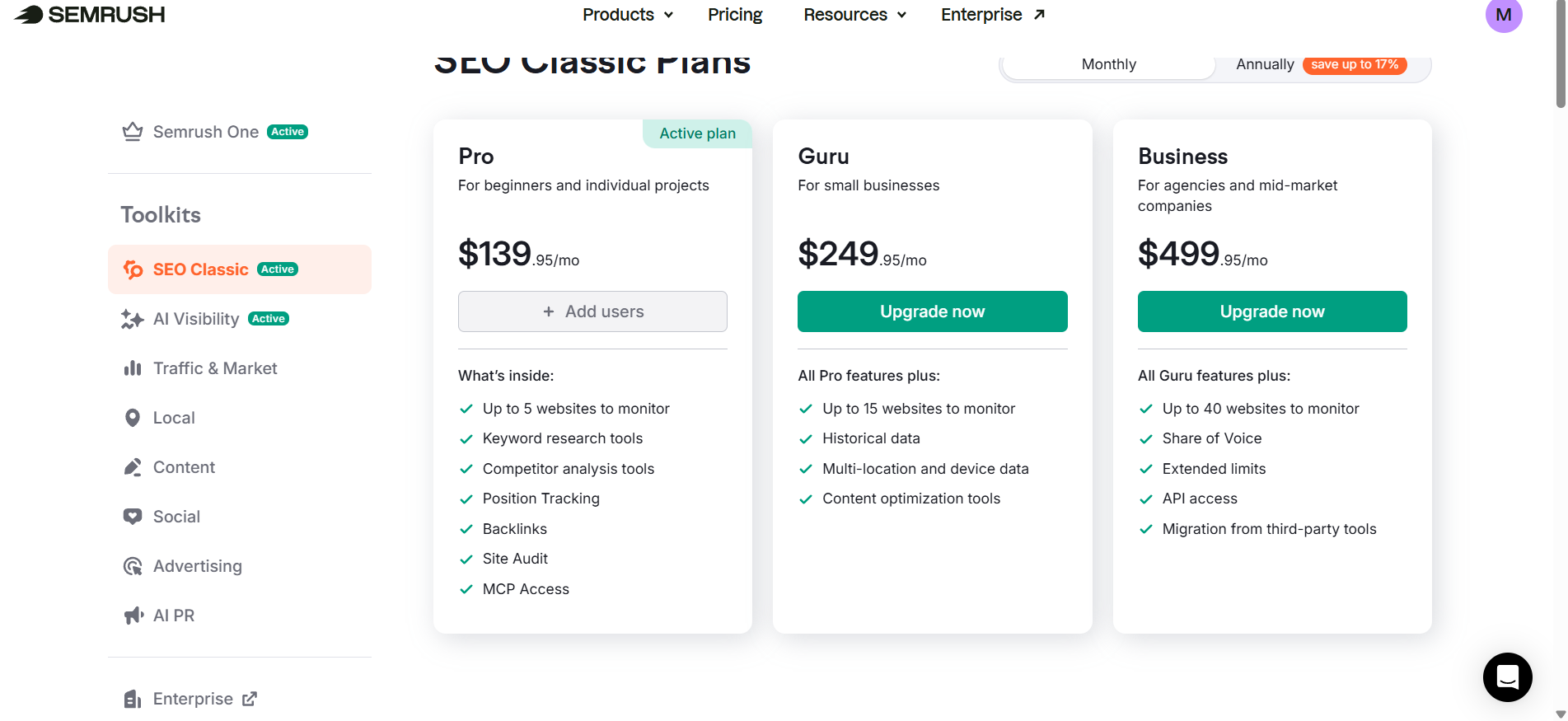The width and height of the screenshot is (1568, 721).
Task: Select the Local toolkit pin icon
Action: (133, 417)
